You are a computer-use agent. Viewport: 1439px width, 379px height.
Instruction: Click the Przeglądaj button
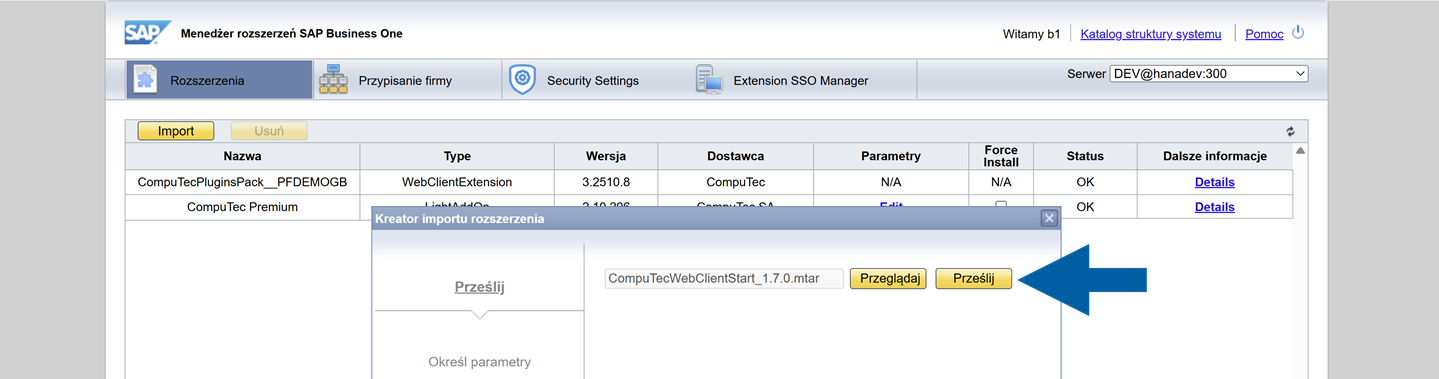889,279
